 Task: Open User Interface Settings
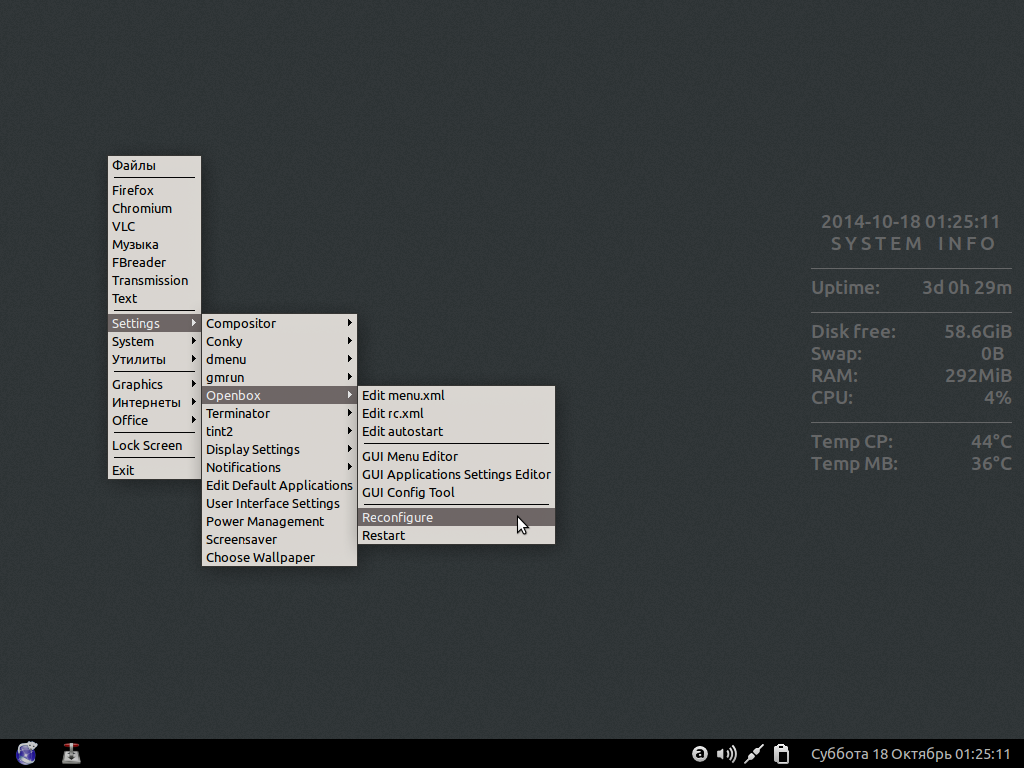(x=280, y=504)
